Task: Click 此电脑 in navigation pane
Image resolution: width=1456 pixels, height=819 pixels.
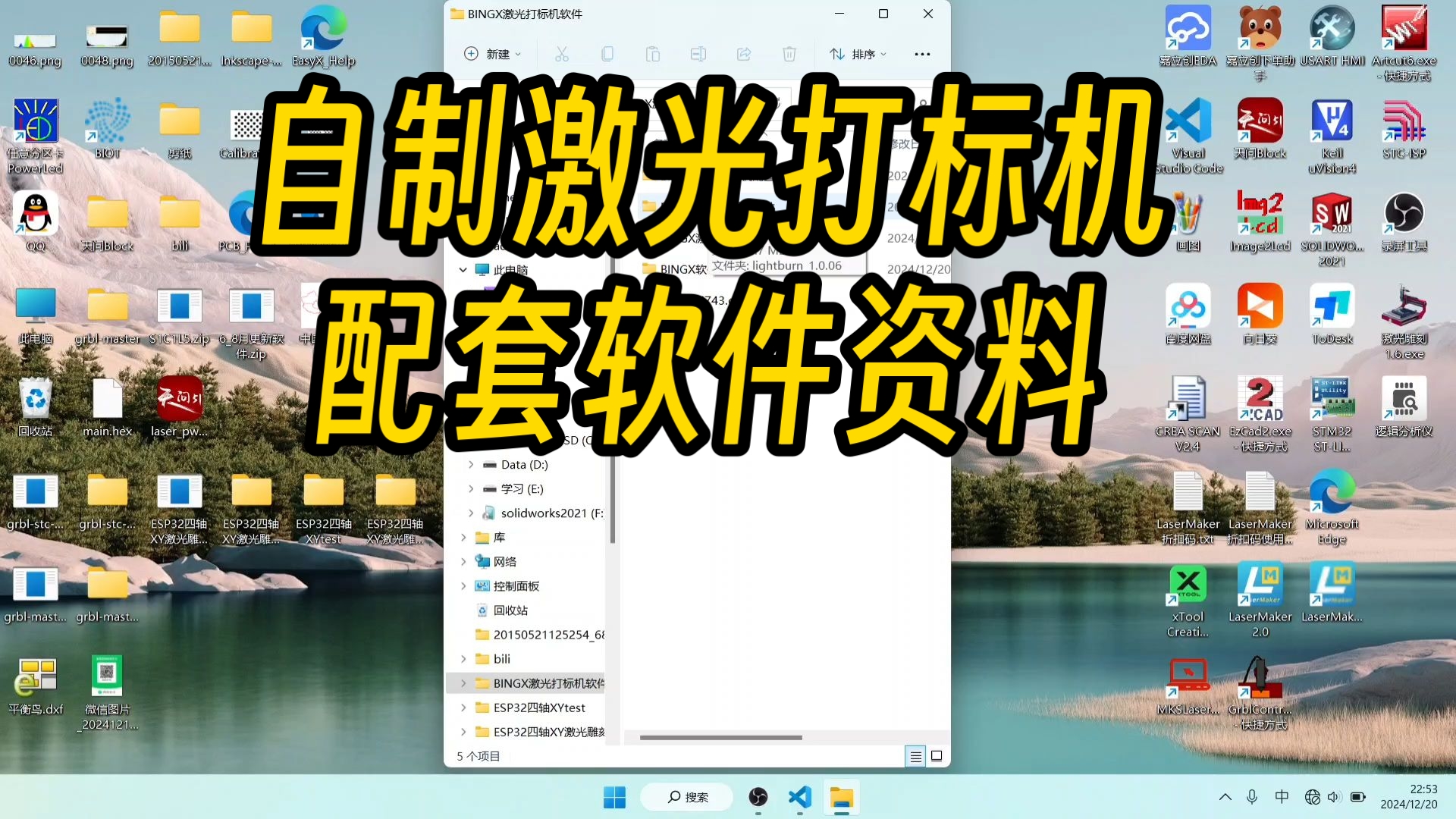Action: pos(510,269)
